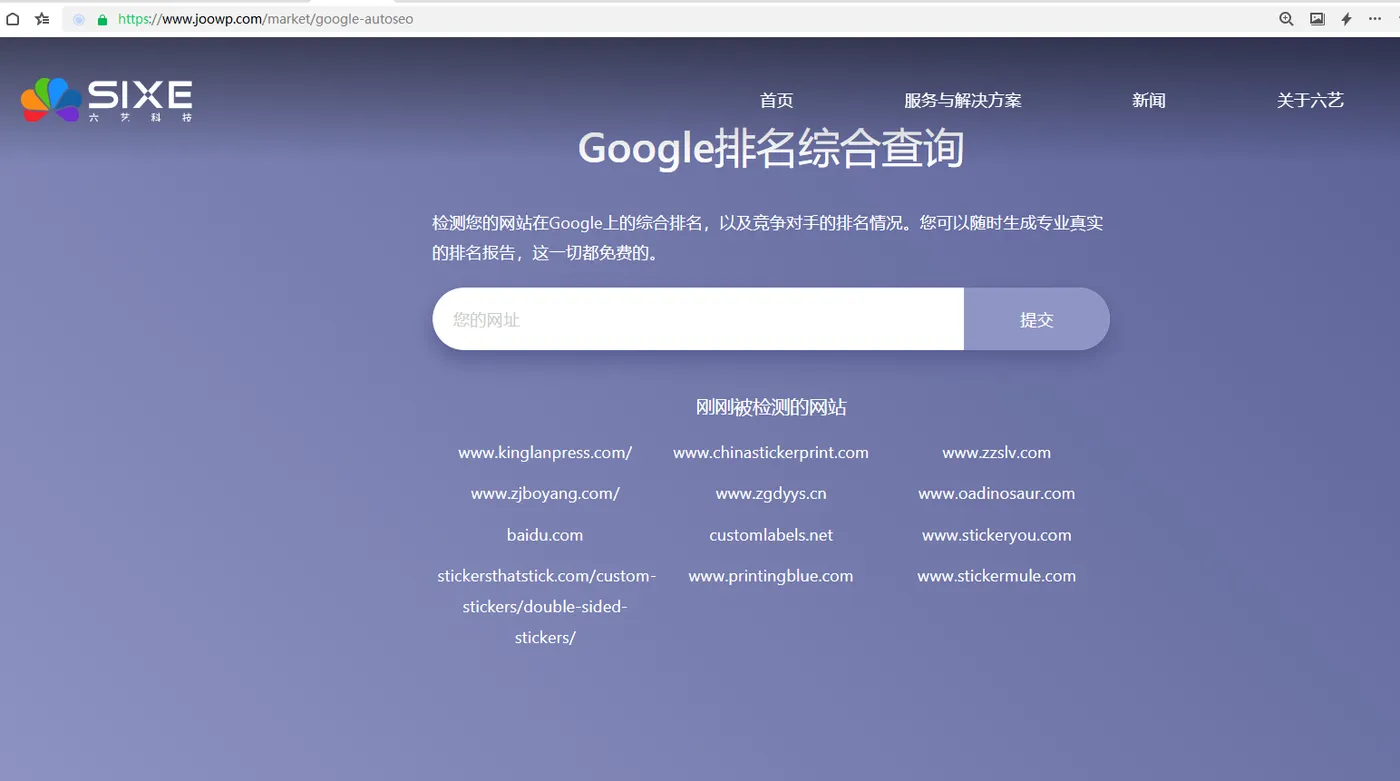The image size is (1400, 781).
Task: Open www.zjboyang.com/ link
Action: click(545, 494)
